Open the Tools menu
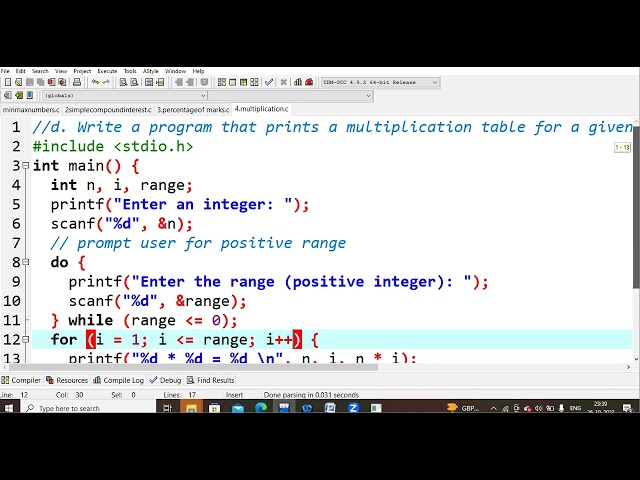Screen dimensions: 640x480 click(130, 71)
